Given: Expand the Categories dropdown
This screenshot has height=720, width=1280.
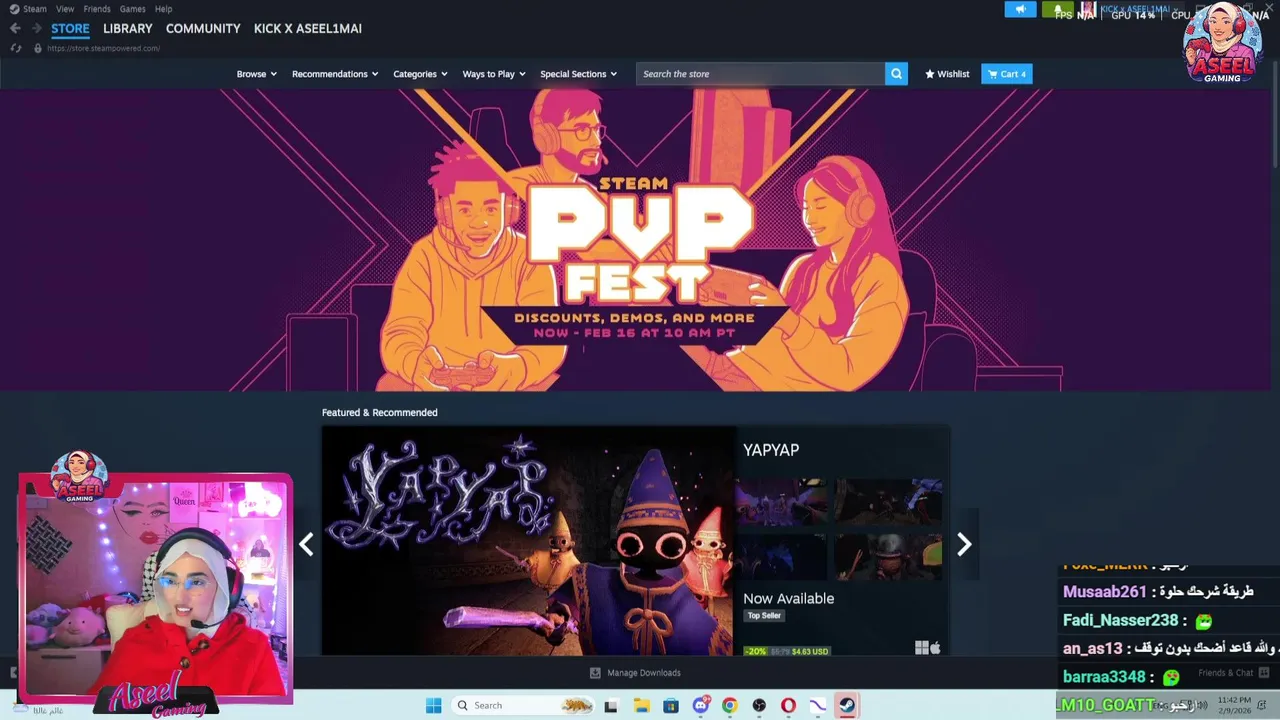Looking at the screenshot, I should click(x=420, y=74).
